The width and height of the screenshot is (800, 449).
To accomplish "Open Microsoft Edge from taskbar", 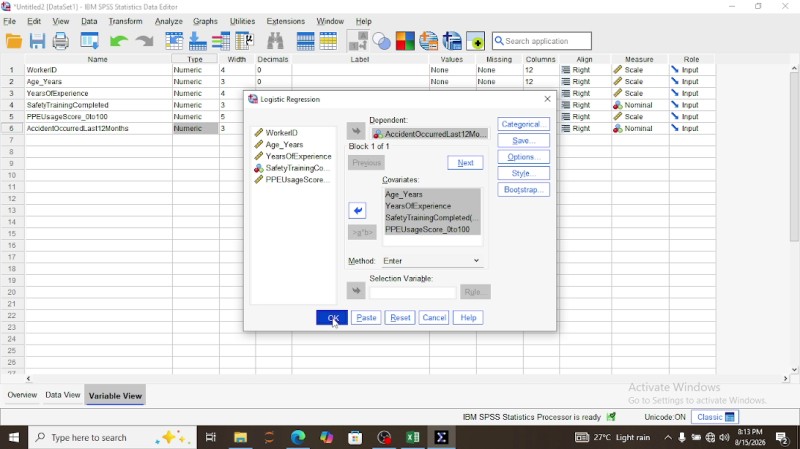I will point(298,437).
